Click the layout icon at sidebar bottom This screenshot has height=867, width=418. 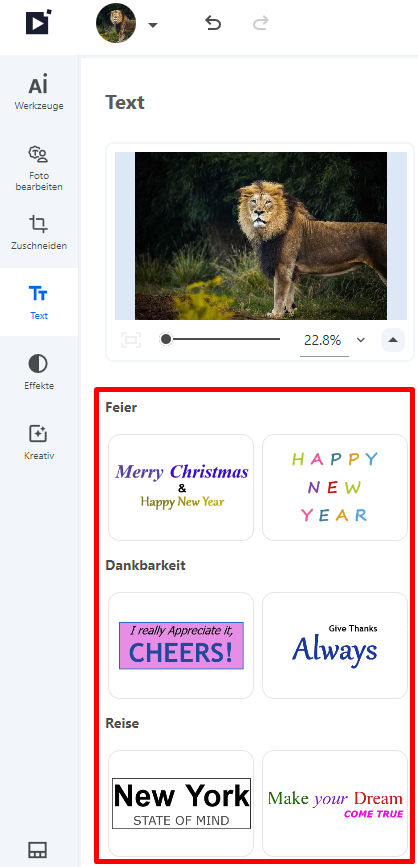click(38, 849)
